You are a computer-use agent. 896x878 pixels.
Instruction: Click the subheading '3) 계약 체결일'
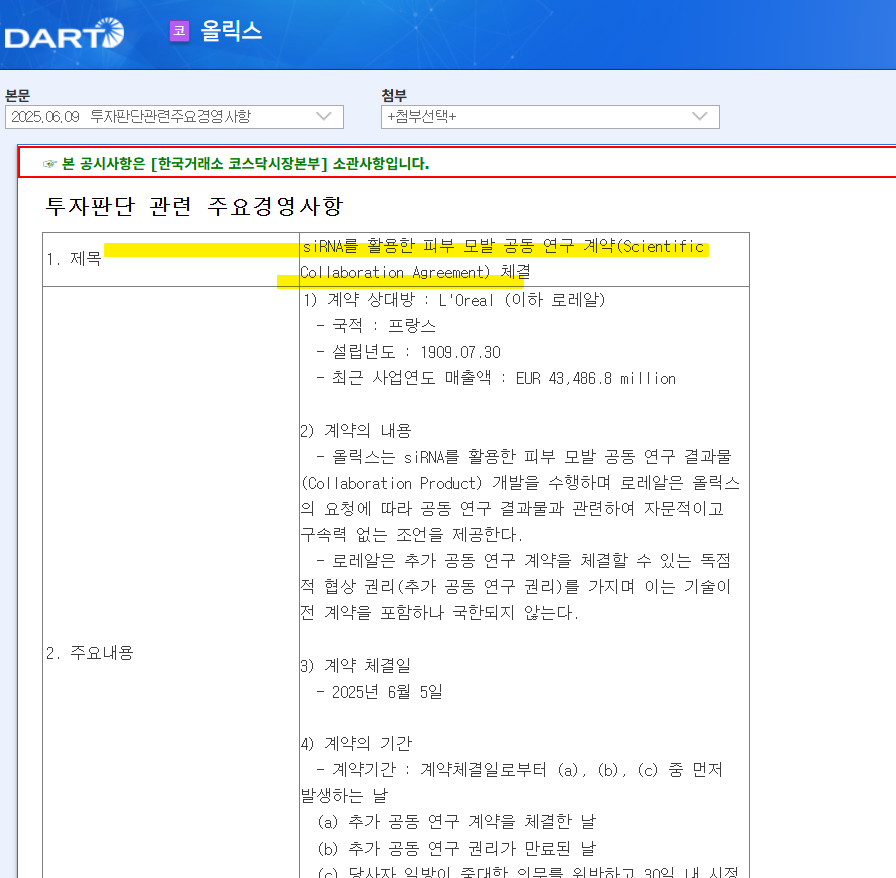355,665
